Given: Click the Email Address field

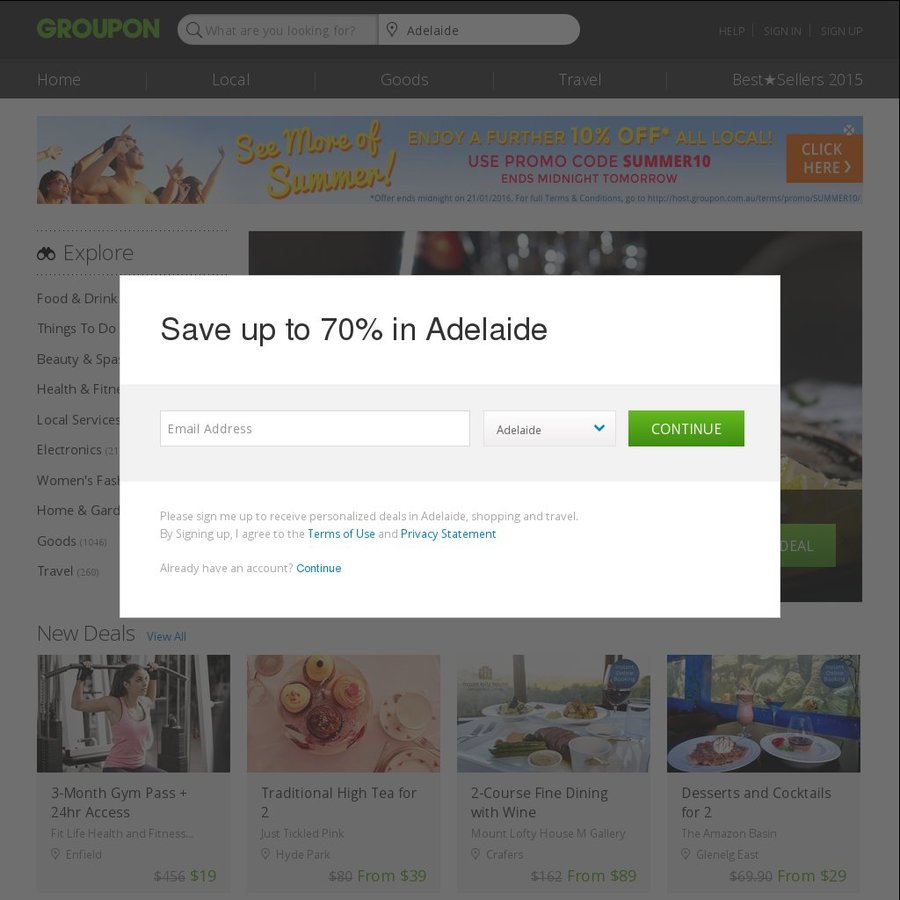Looking at the screenshot, I should pyautogui.click(x=315, y=429).
